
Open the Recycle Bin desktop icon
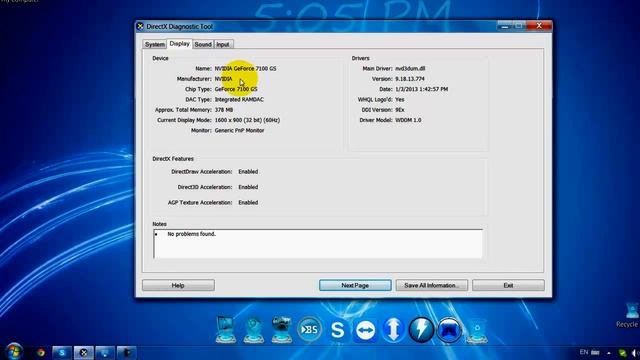[630, 315]
